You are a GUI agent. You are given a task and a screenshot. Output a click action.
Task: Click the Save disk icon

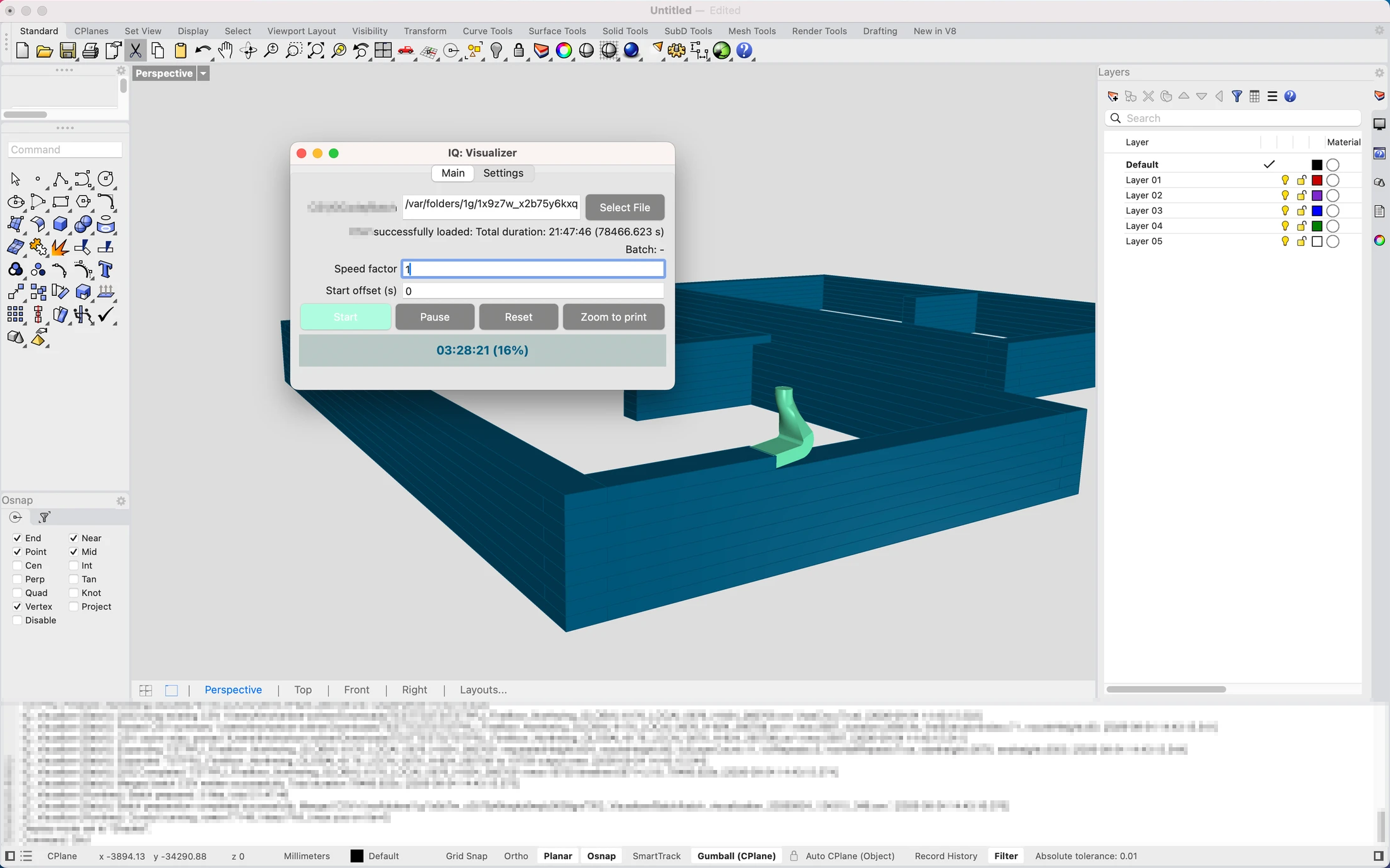click(x=68, y=51)
